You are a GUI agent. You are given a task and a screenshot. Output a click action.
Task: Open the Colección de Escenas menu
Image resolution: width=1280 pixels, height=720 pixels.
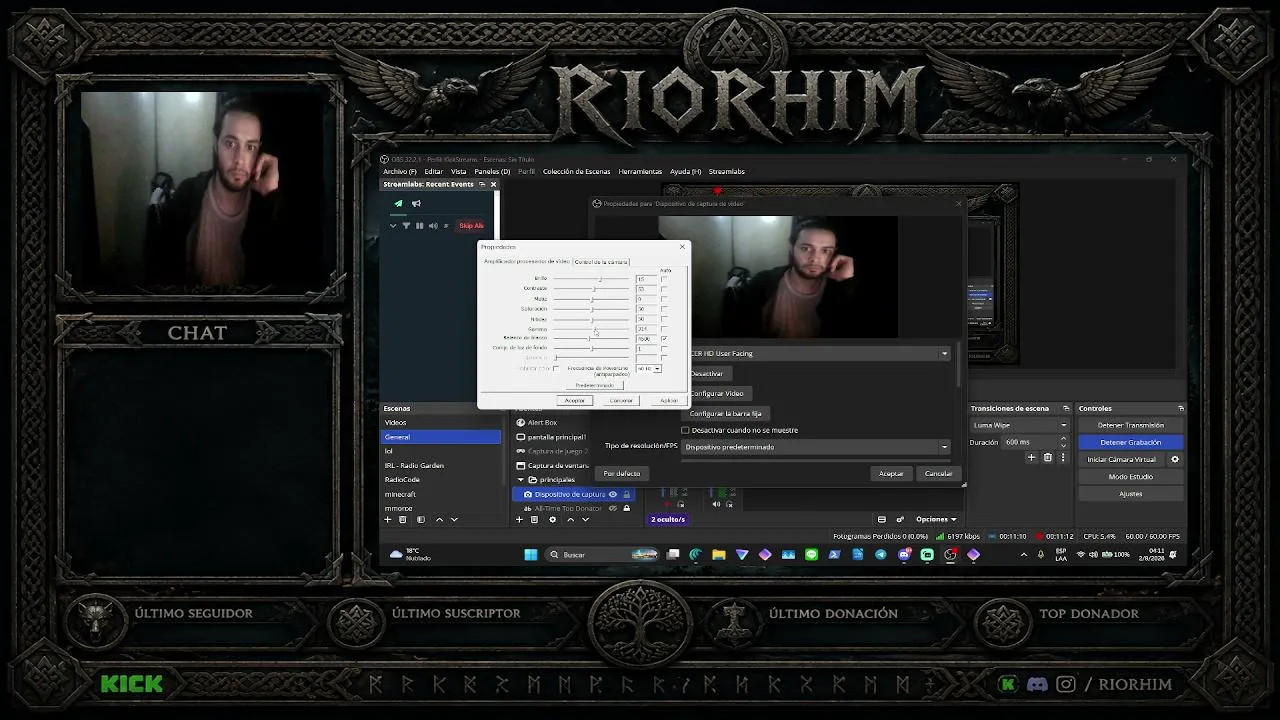click(576, 171)
